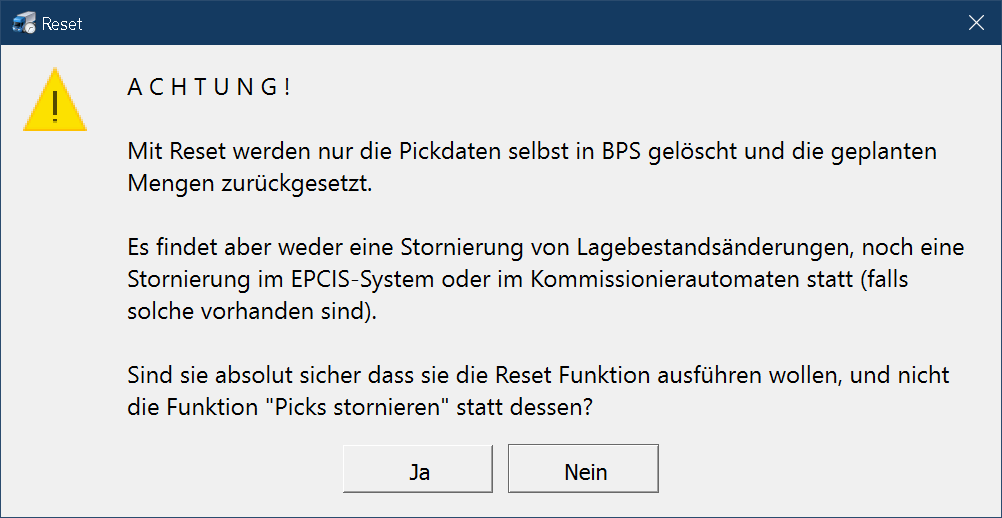Confirm the reset with the Ja button
This screenshot has width=1002, height=518.
pyautogui.click(x=418, y=472)
